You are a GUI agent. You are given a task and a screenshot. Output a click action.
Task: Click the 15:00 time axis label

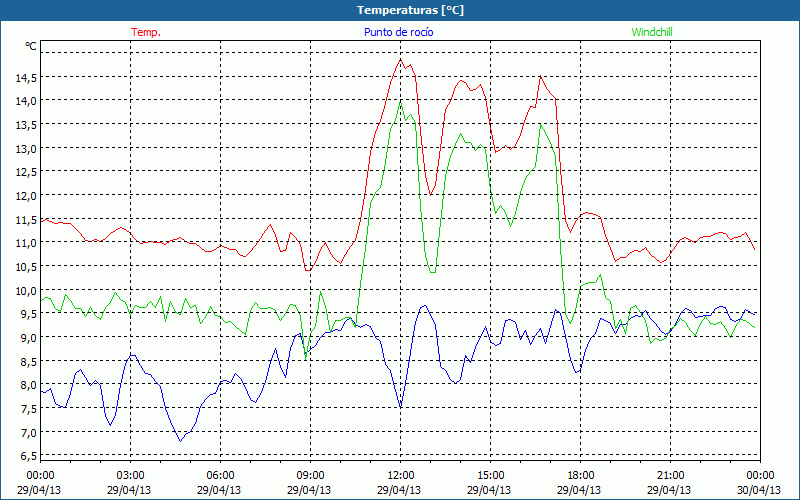point(490,476)
